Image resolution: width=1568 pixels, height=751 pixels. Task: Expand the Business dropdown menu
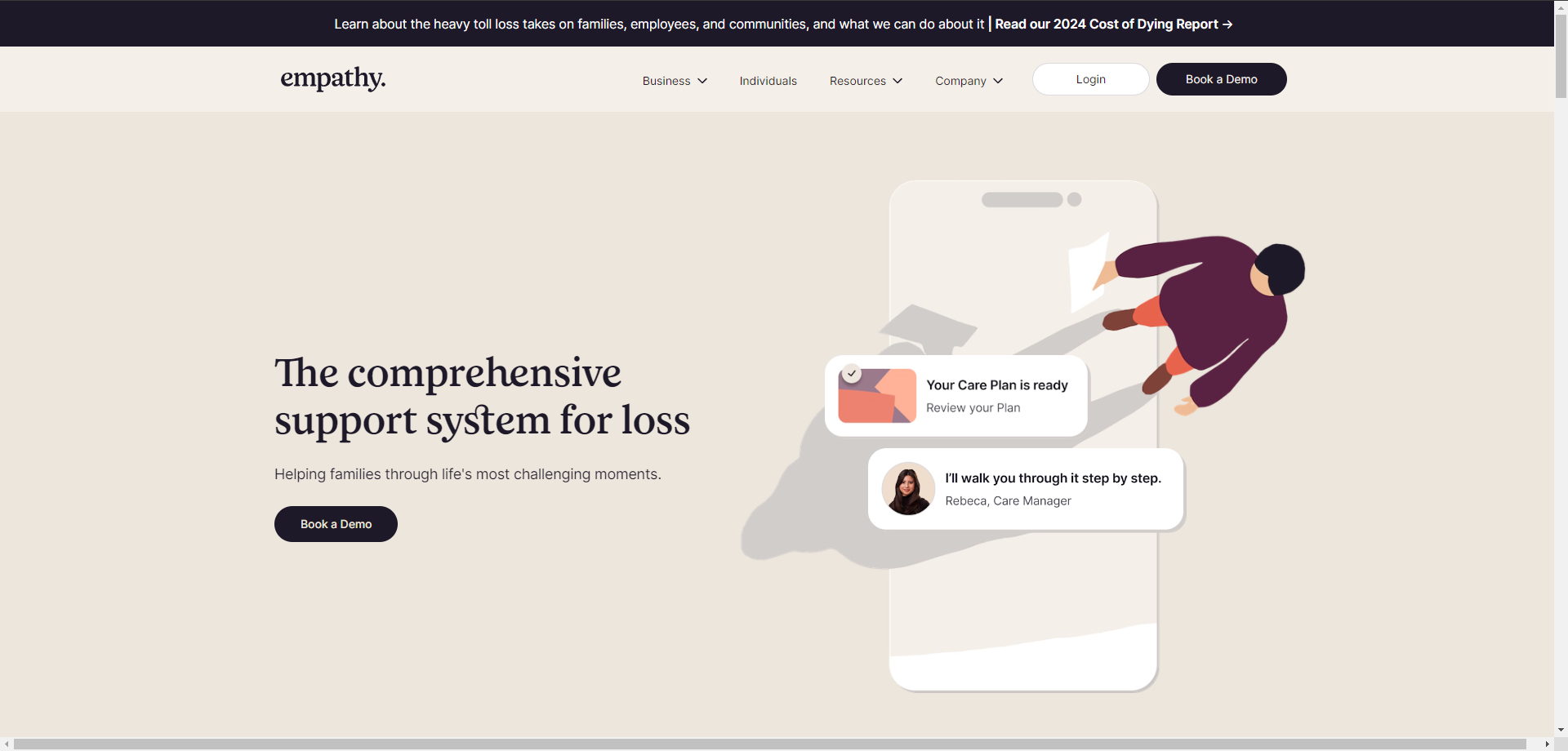pyautogui.click(x=675, y=81)
